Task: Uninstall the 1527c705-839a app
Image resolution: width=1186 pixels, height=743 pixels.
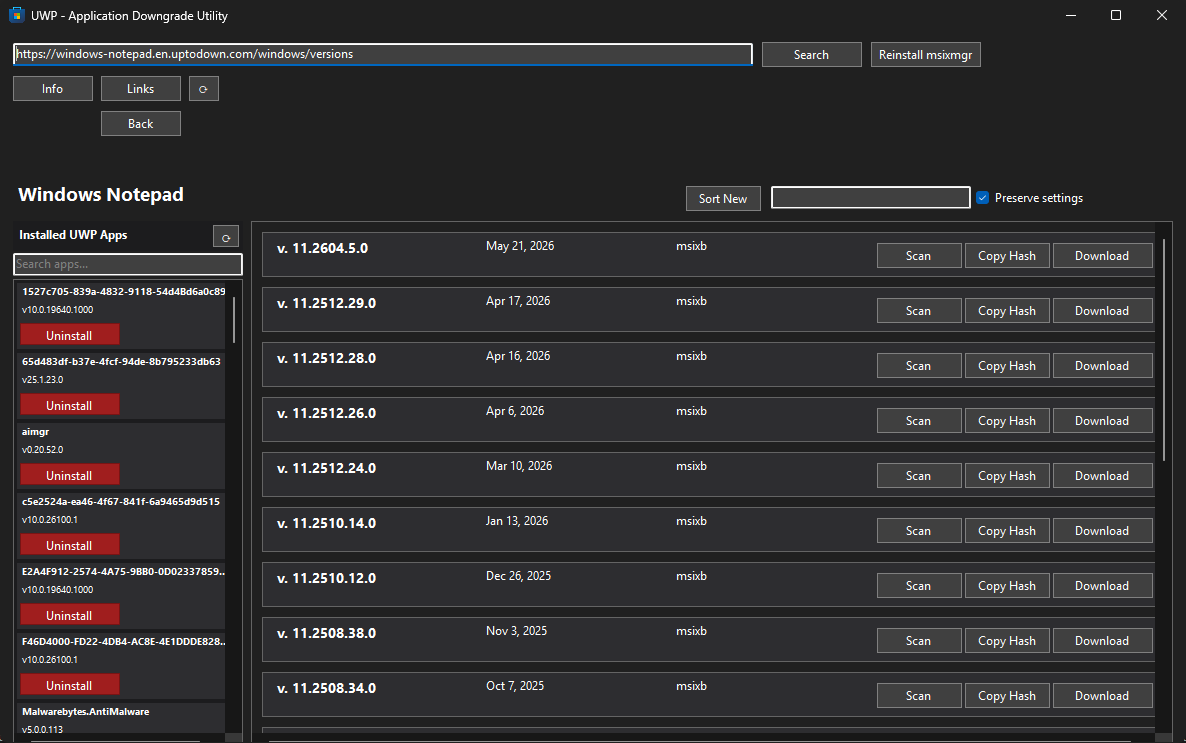Action: [70, 335]
